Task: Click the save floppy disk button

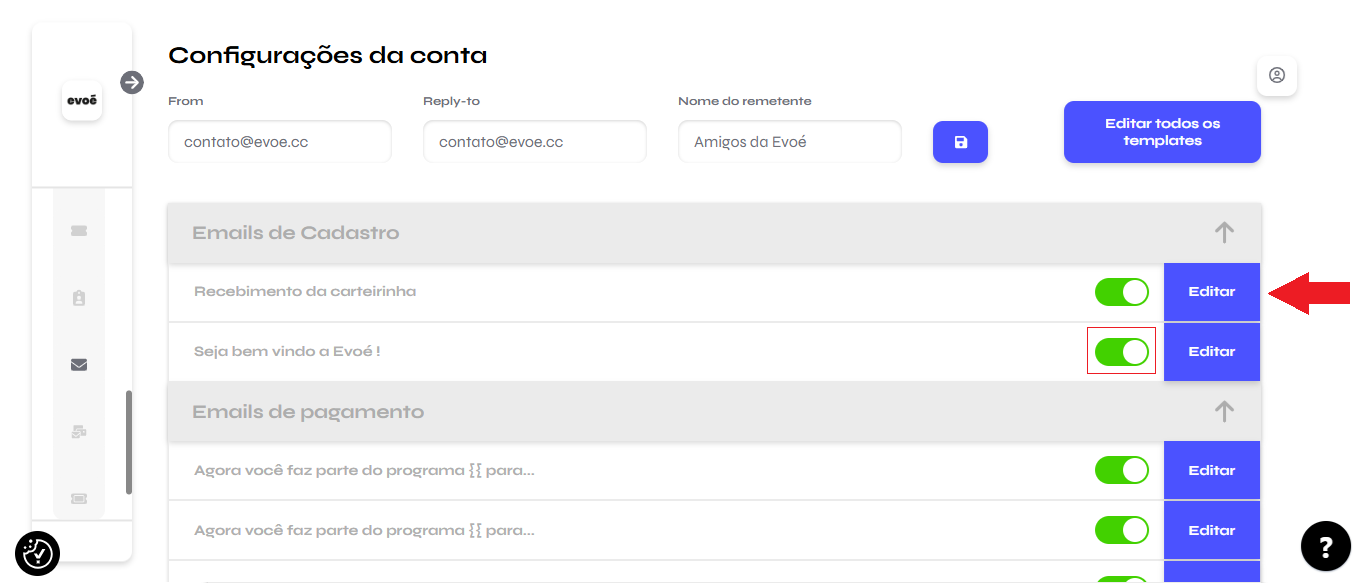Action: click(960, 142)
